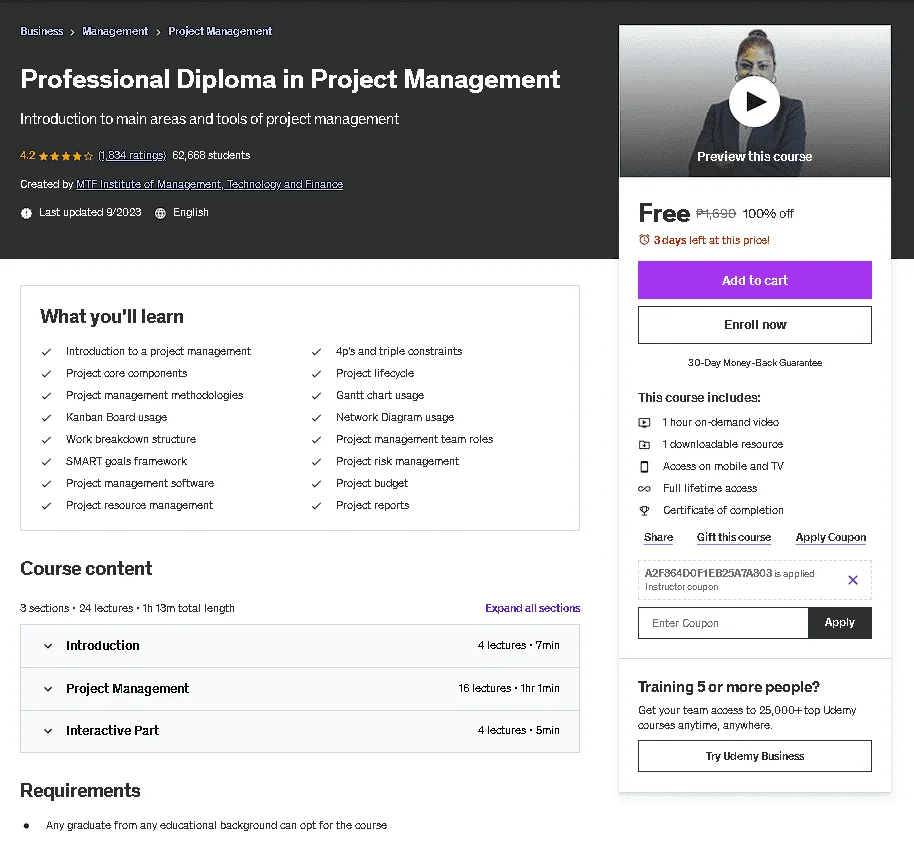Click '4 lectures • 7min' text
The image size is (914, 850).
tap(518, 645)
